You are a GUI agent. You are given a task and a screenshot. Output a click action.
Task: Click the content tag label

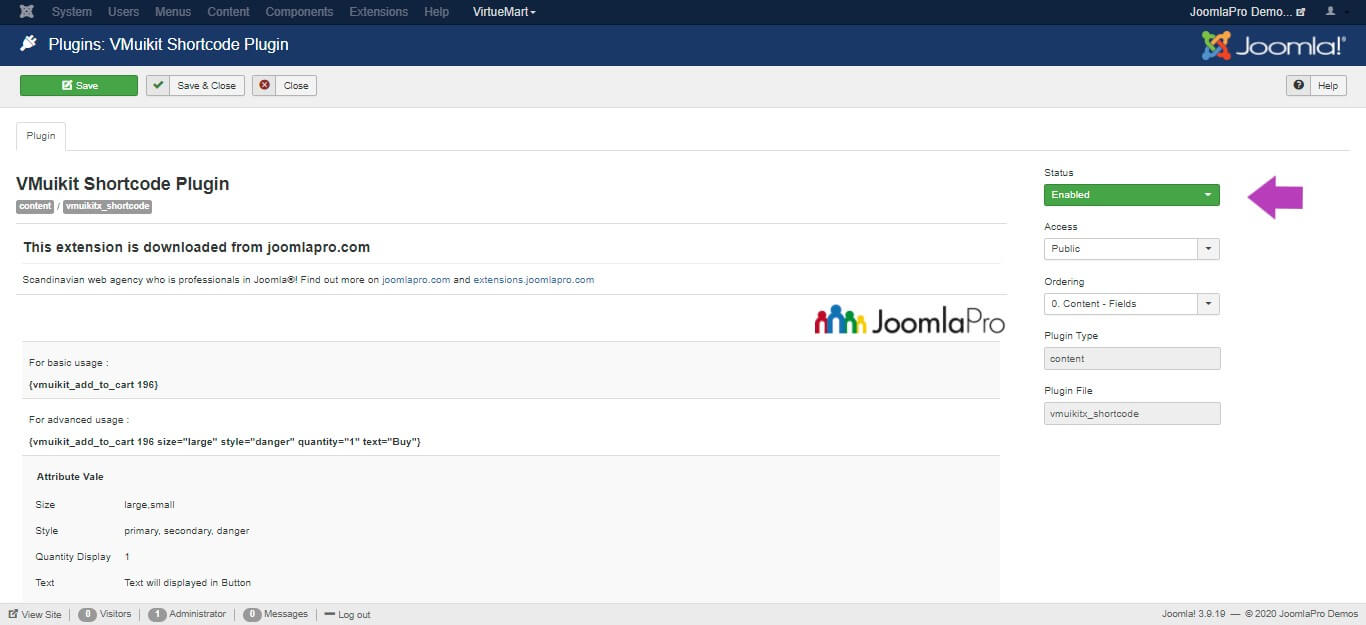(x=35, y=207)
